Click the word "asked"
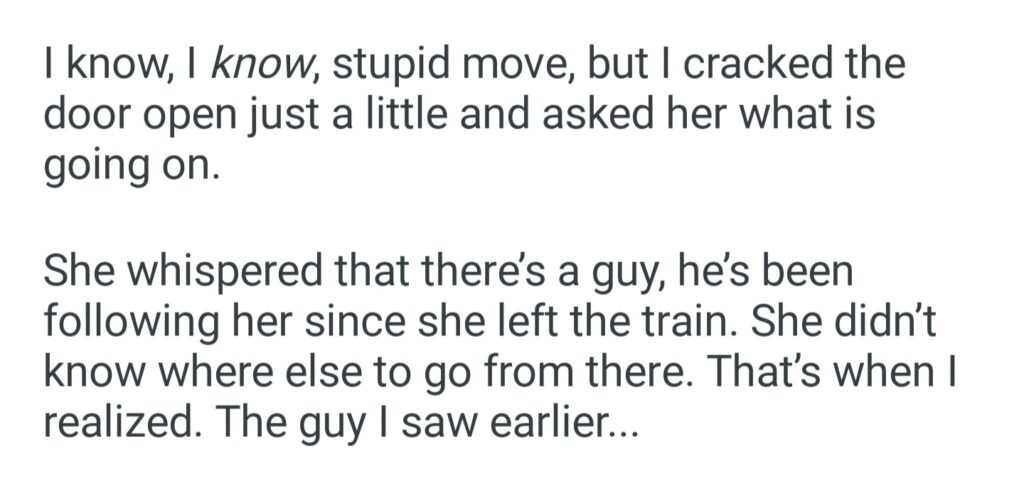 (x=585, y=115)
